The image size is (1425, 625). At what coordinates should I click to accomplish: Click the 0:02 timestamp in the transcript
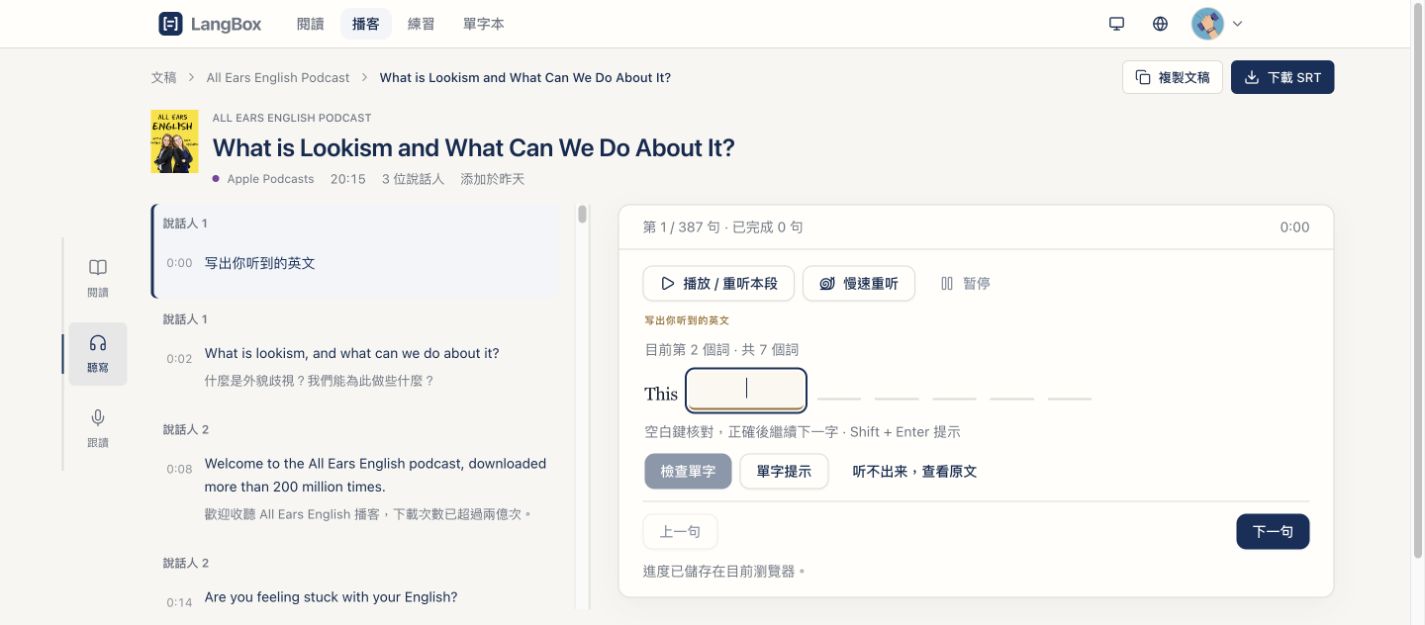pos(179,358)
